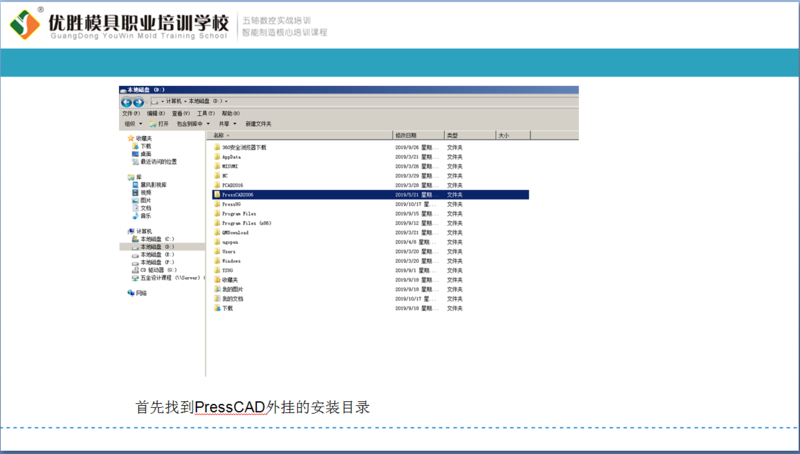Open 桌面 in the sidebar

141,154
